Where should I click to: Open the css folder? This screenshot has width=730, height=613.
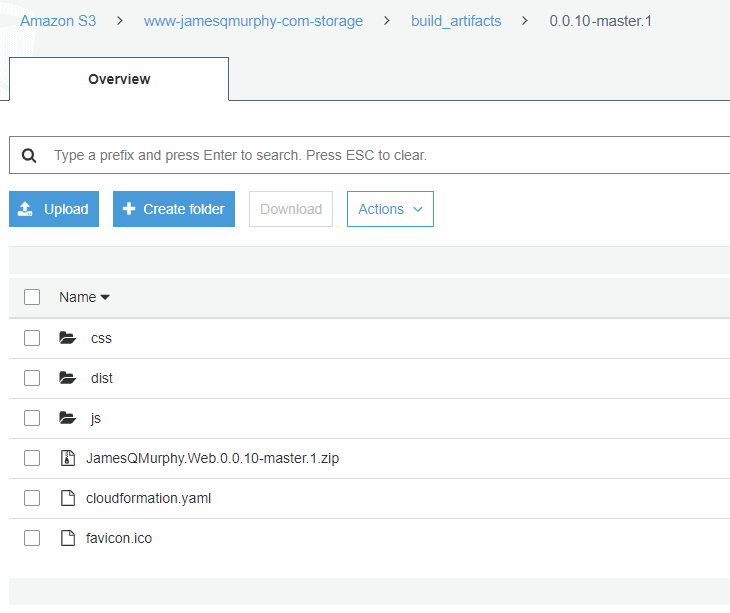[101, 338]
